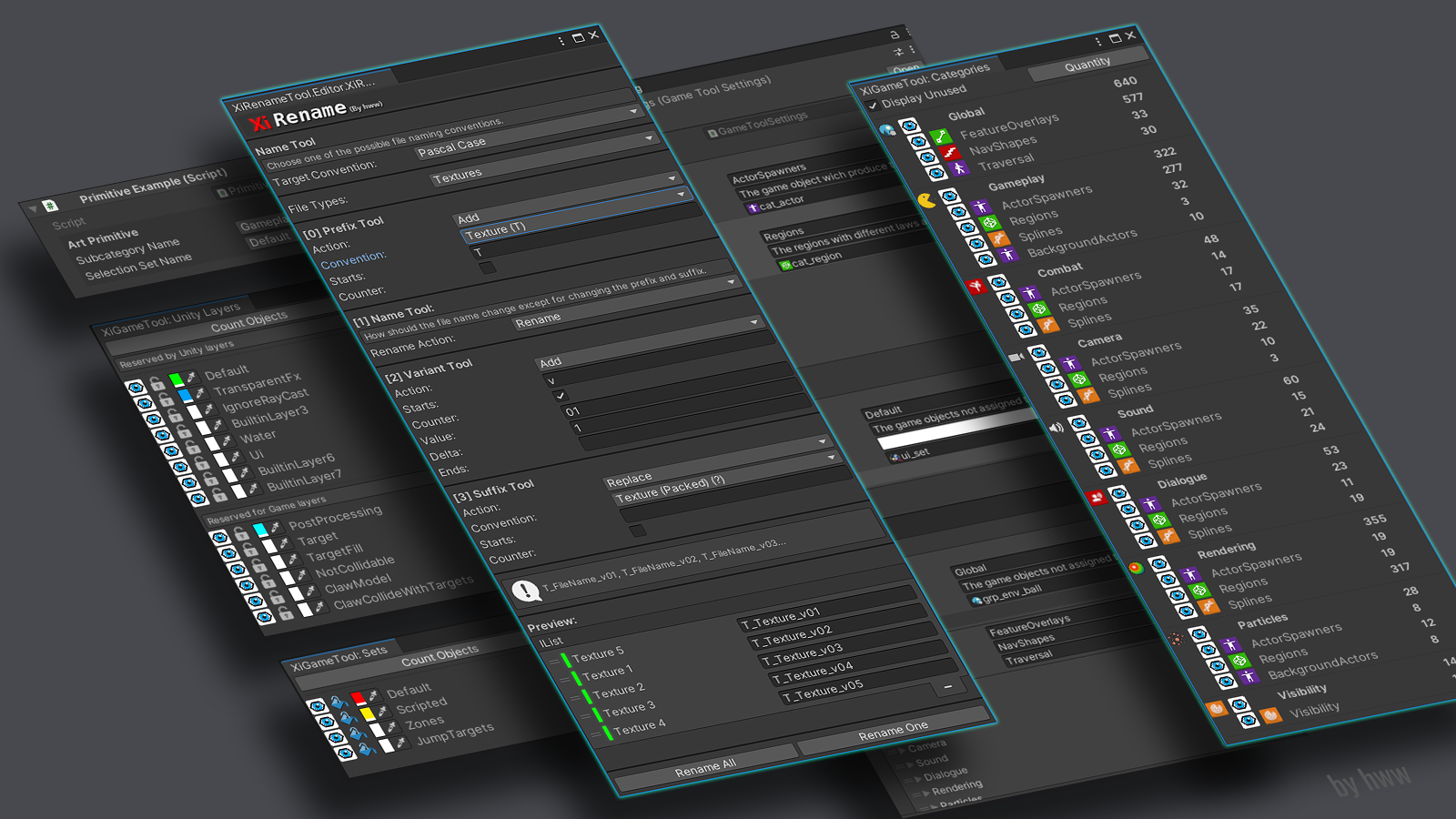This screenshot has height=819, width=1456.
Task: Click purple ActorSpawners icon under Camera
Action: pos(1068,364)
